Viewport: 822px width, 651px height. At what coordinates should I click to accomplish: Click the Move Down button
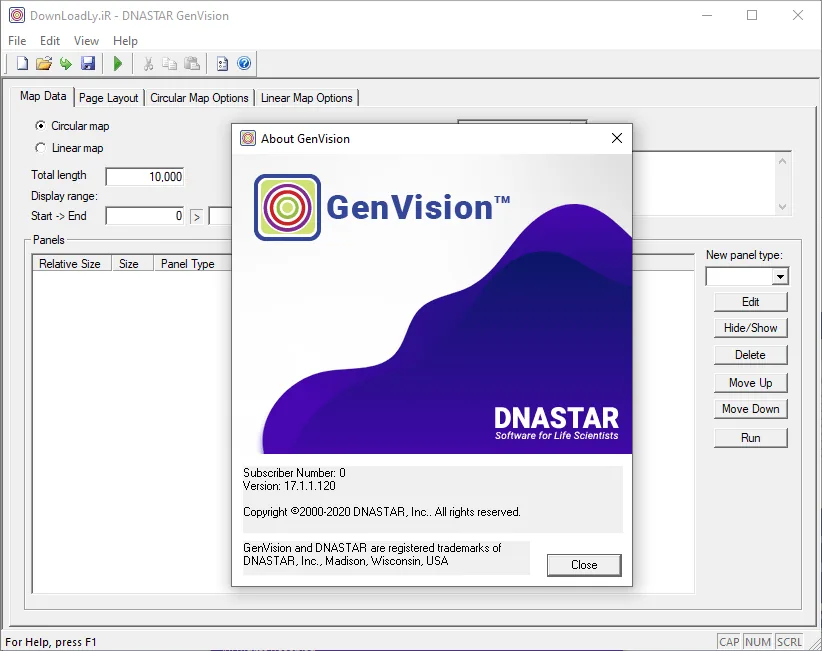point(751,409)
